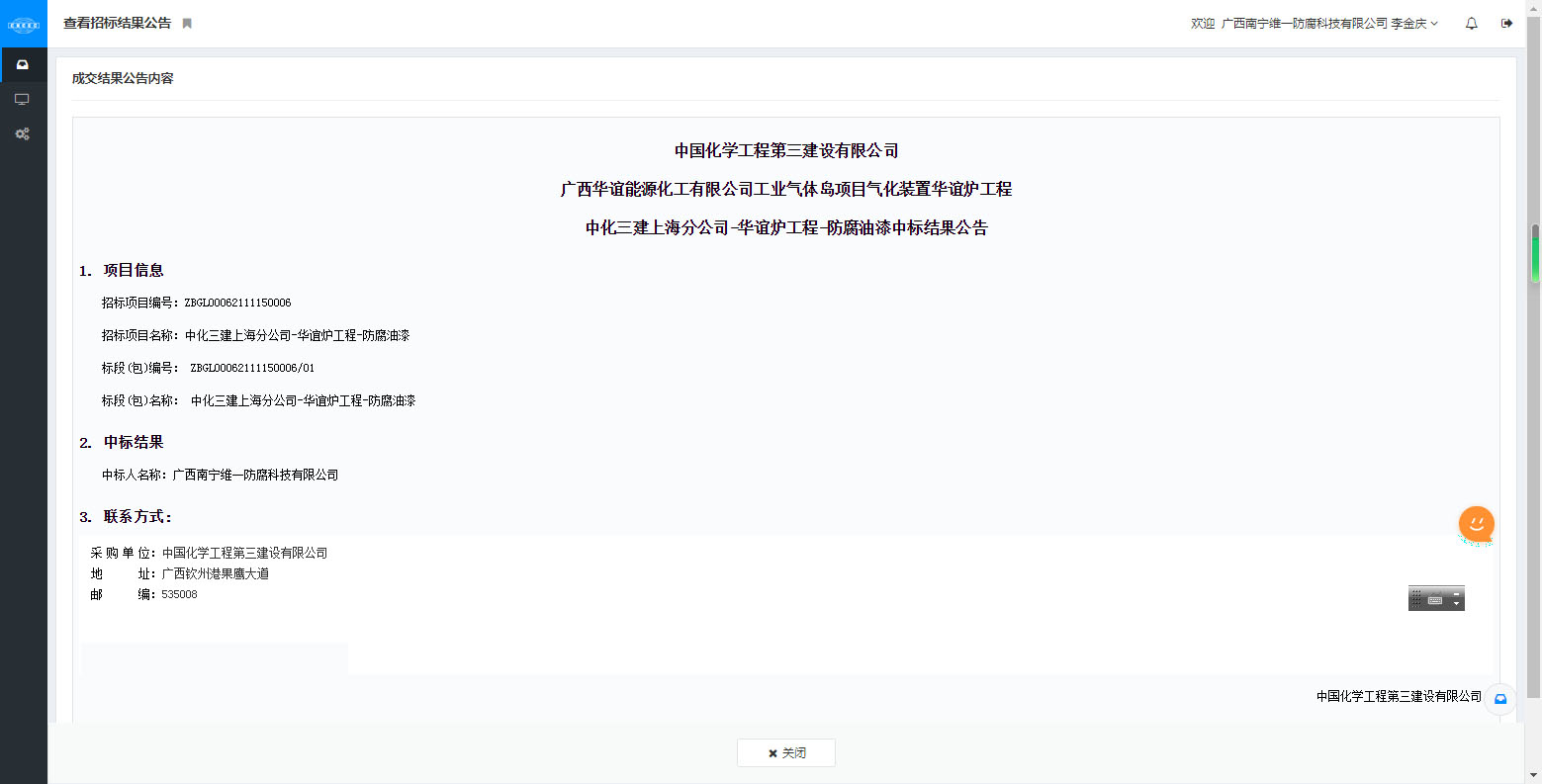Click the 中化三建上海分公司 project name link
The width and height of the screenshot is (1542, 784).
(297, 335)
